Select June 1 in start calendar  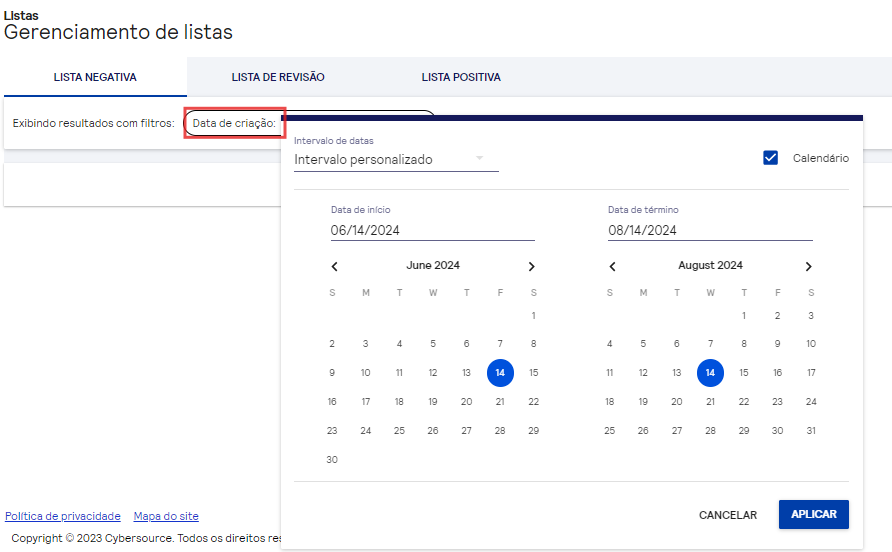[x=534, y=315]
